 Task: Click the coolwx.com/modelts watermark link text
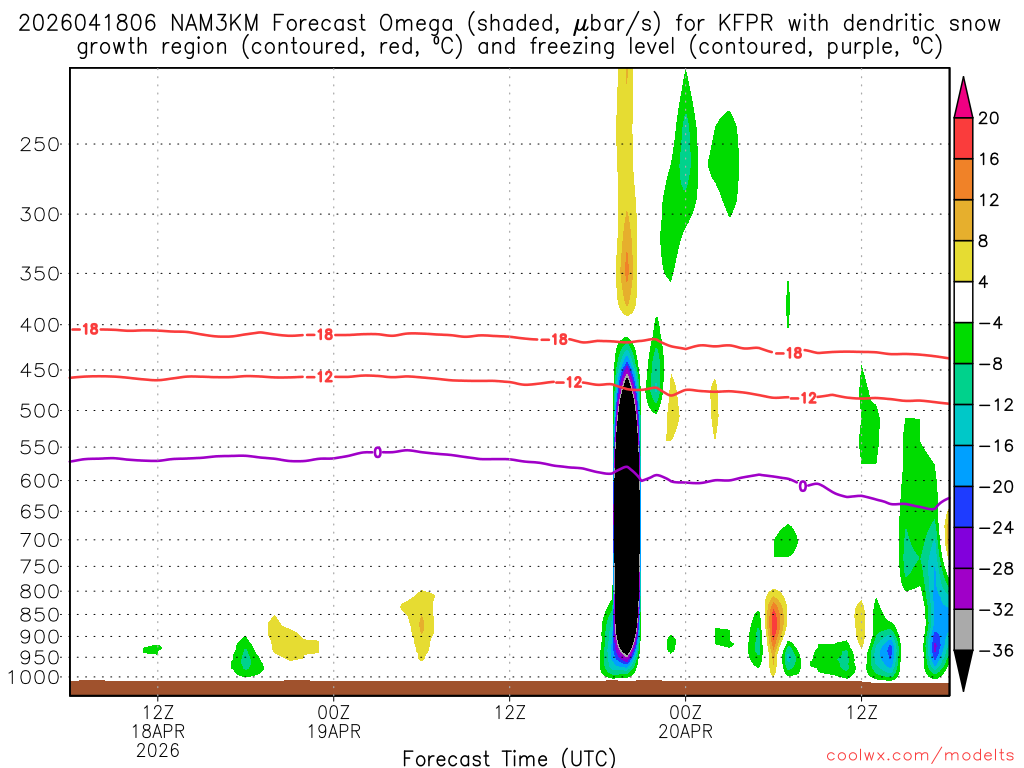(920, 756)
